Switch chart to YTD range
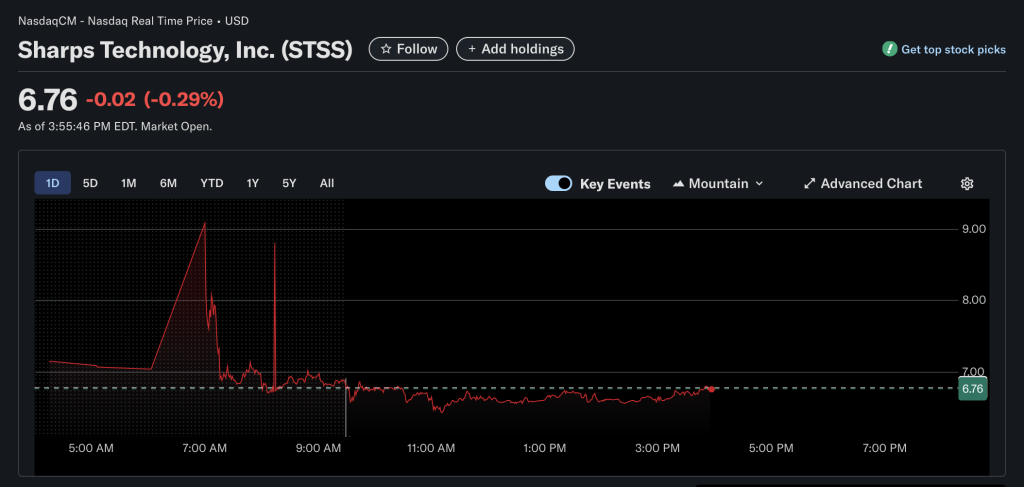Viewport: 1024px width, 487px height. (x=211, y=183)
